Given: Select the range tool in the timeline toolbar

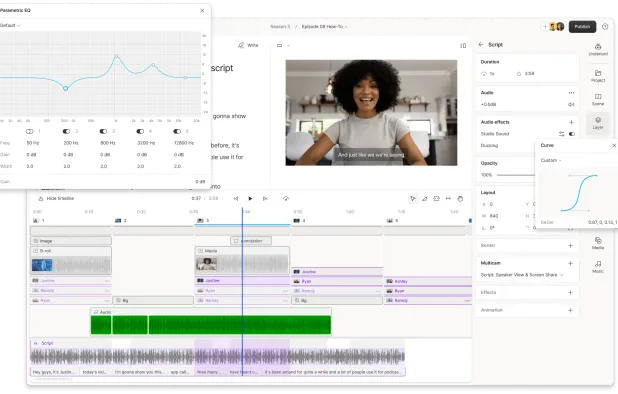Looking at the screenshot, I should click(x=436, y=199).
